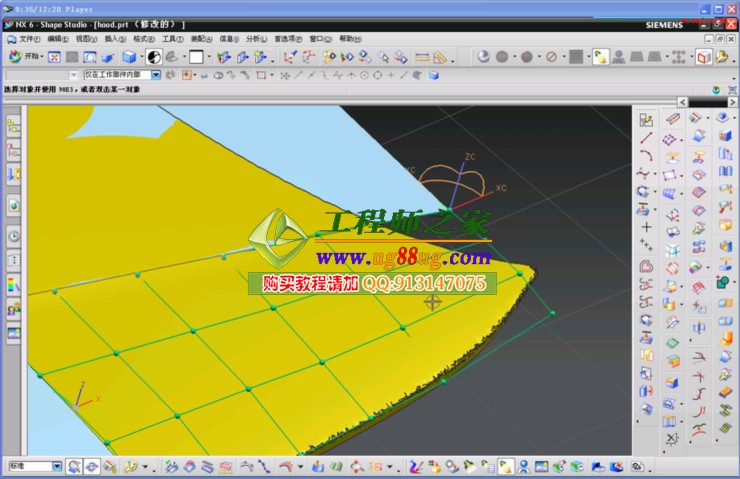
Task: Toggle the black-white shading icon in top toolbar
Action: 153,57
